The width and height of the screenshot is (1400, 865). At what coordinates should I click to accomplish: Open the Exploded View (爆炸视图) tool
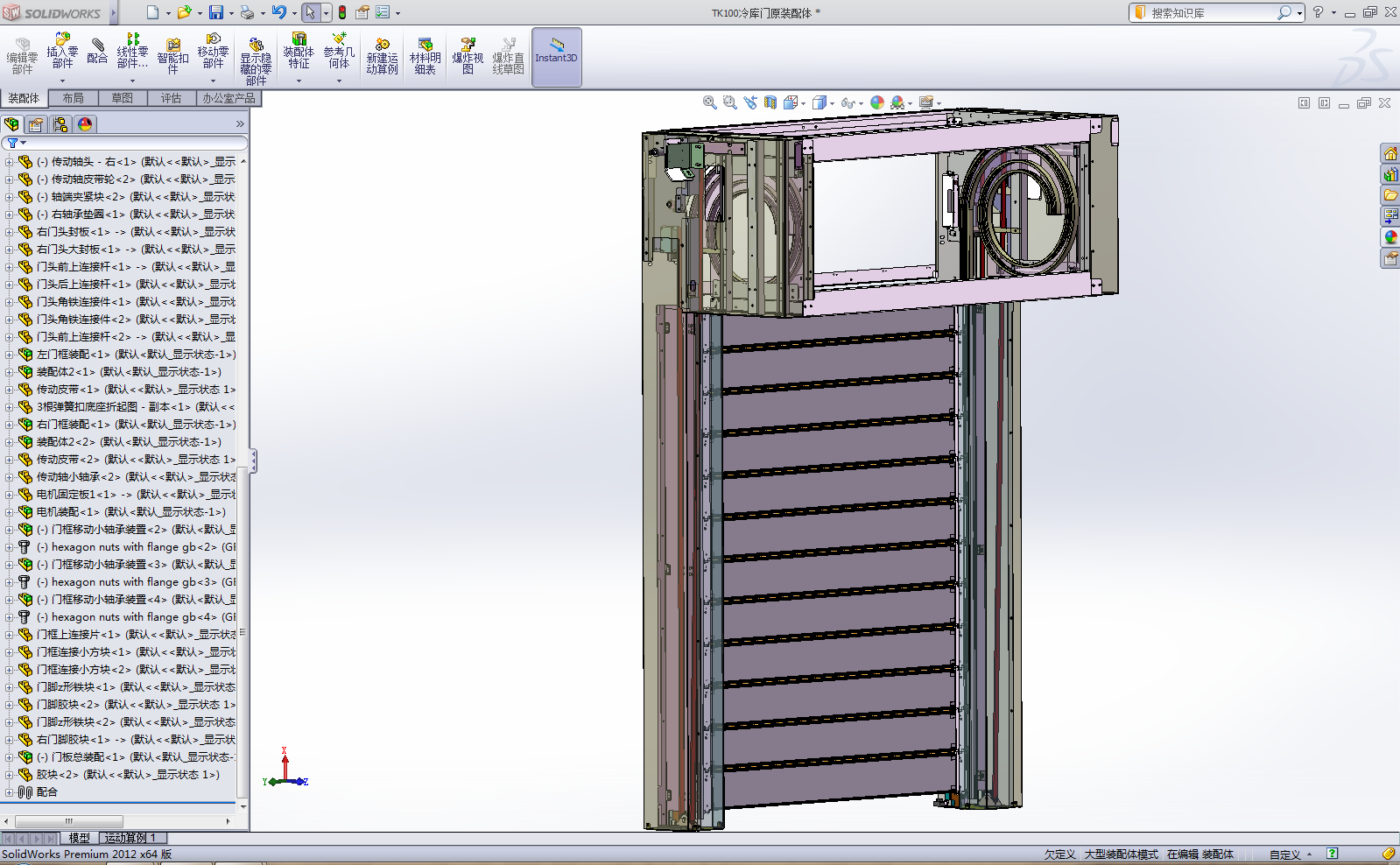[468, 56]
